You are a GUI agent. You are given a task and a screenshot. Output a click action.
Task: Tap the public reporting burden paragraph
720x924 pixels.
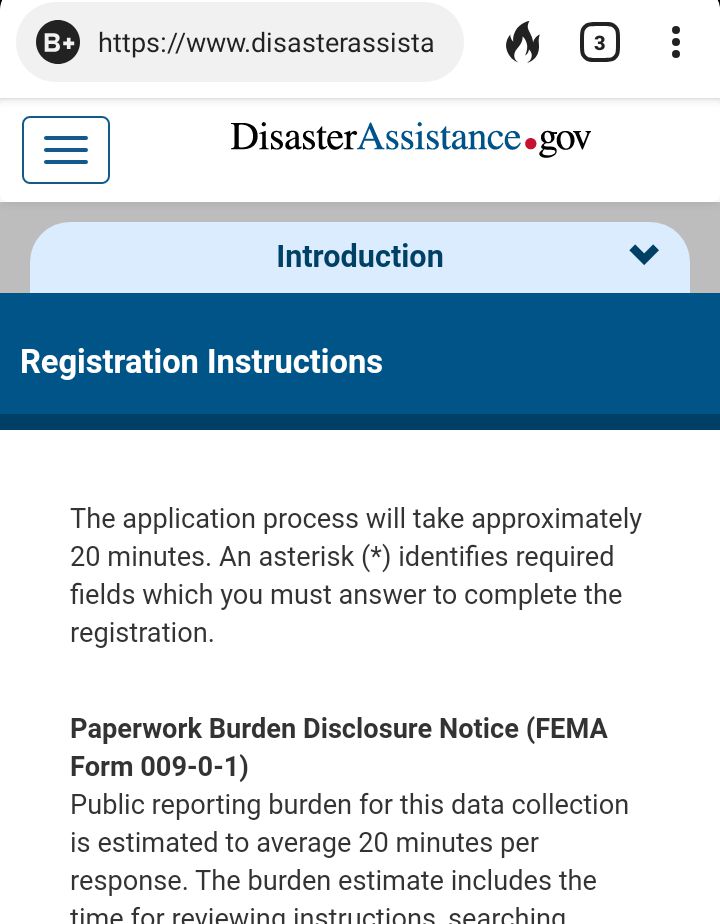click(x=349, y=857)
